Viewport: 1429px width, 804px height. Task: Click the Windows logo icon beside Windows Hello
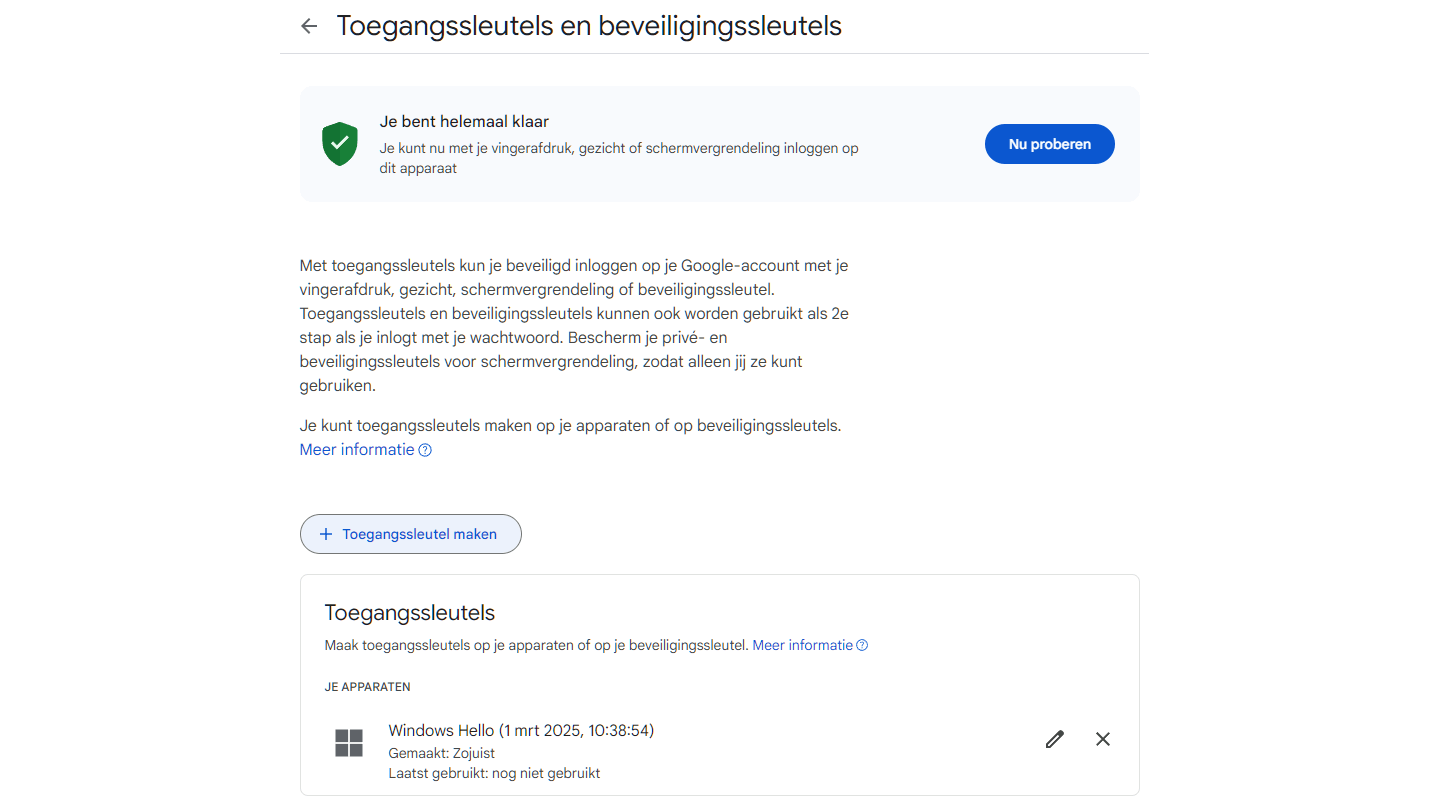pos(349,743)
